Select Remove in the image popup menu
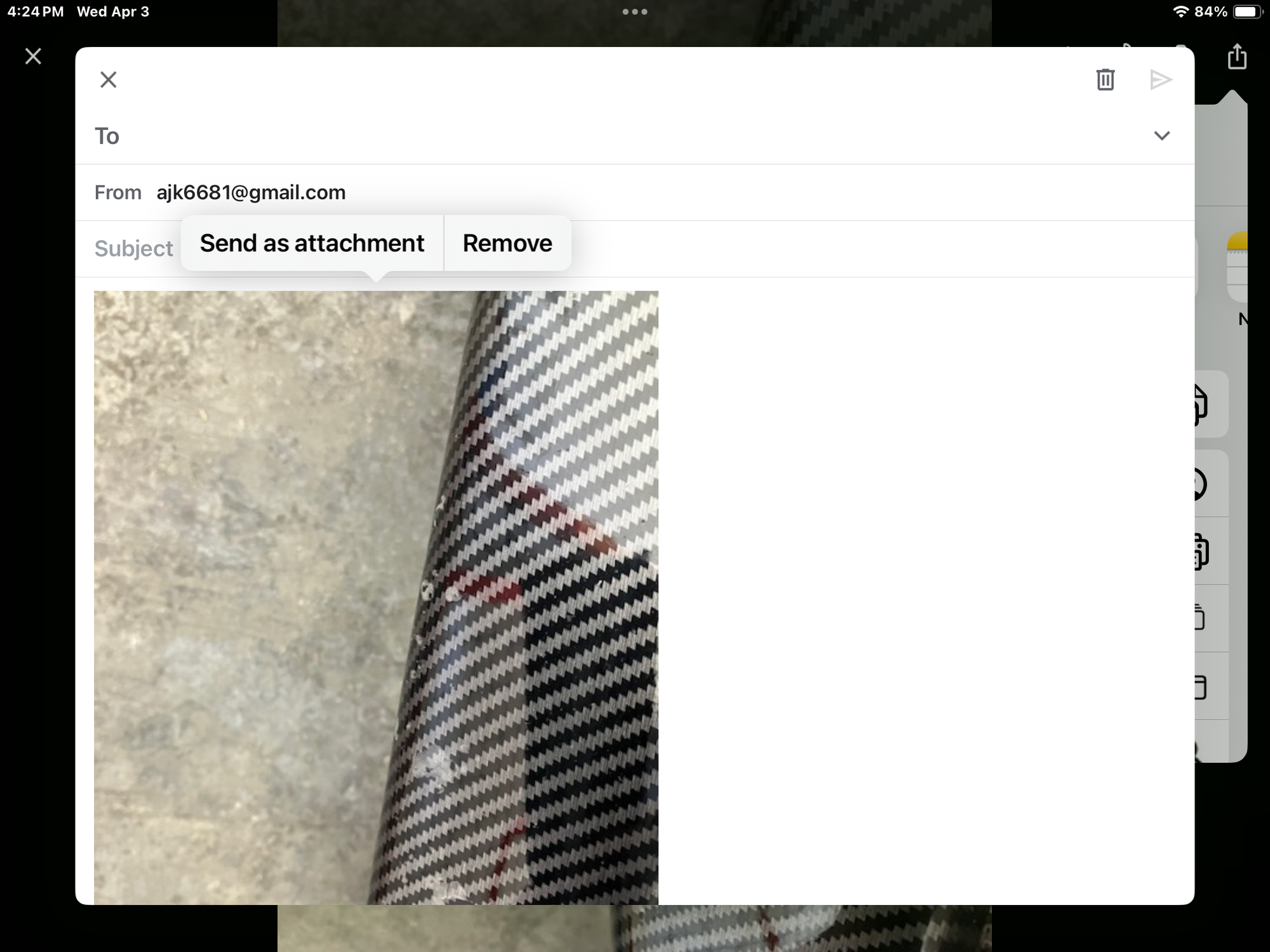This screenshot has width=1270, height=952. [x=507, y=243]
